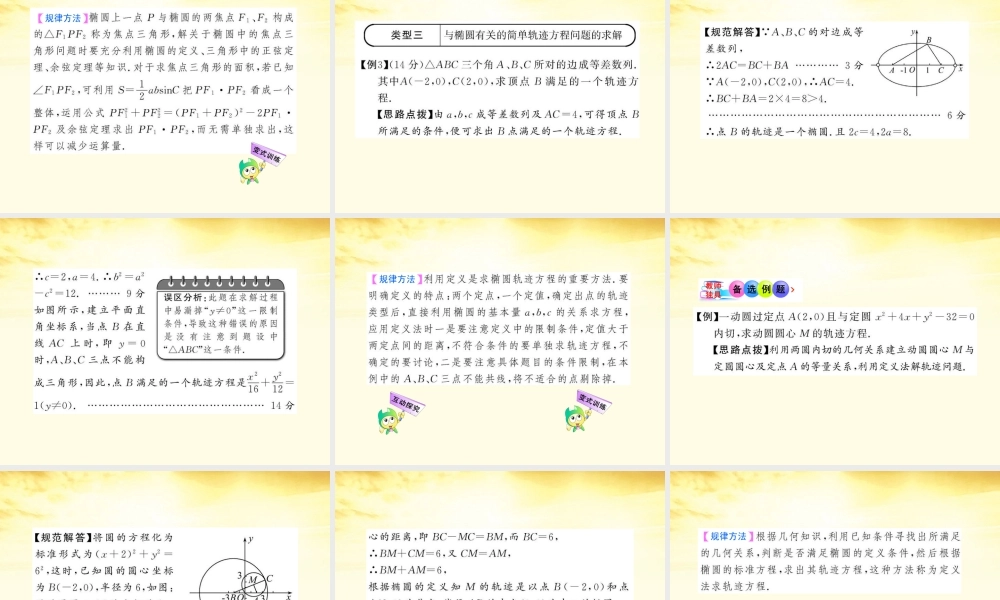
Task: Click the 【规律方法】 label before 利用定义
Action: [x=396, y=279]
